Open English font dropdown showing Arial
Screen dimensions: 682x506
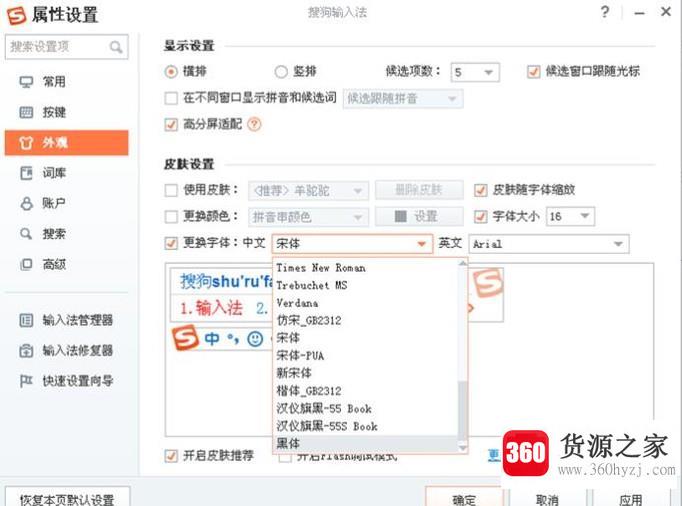click(x=549, y=244)
